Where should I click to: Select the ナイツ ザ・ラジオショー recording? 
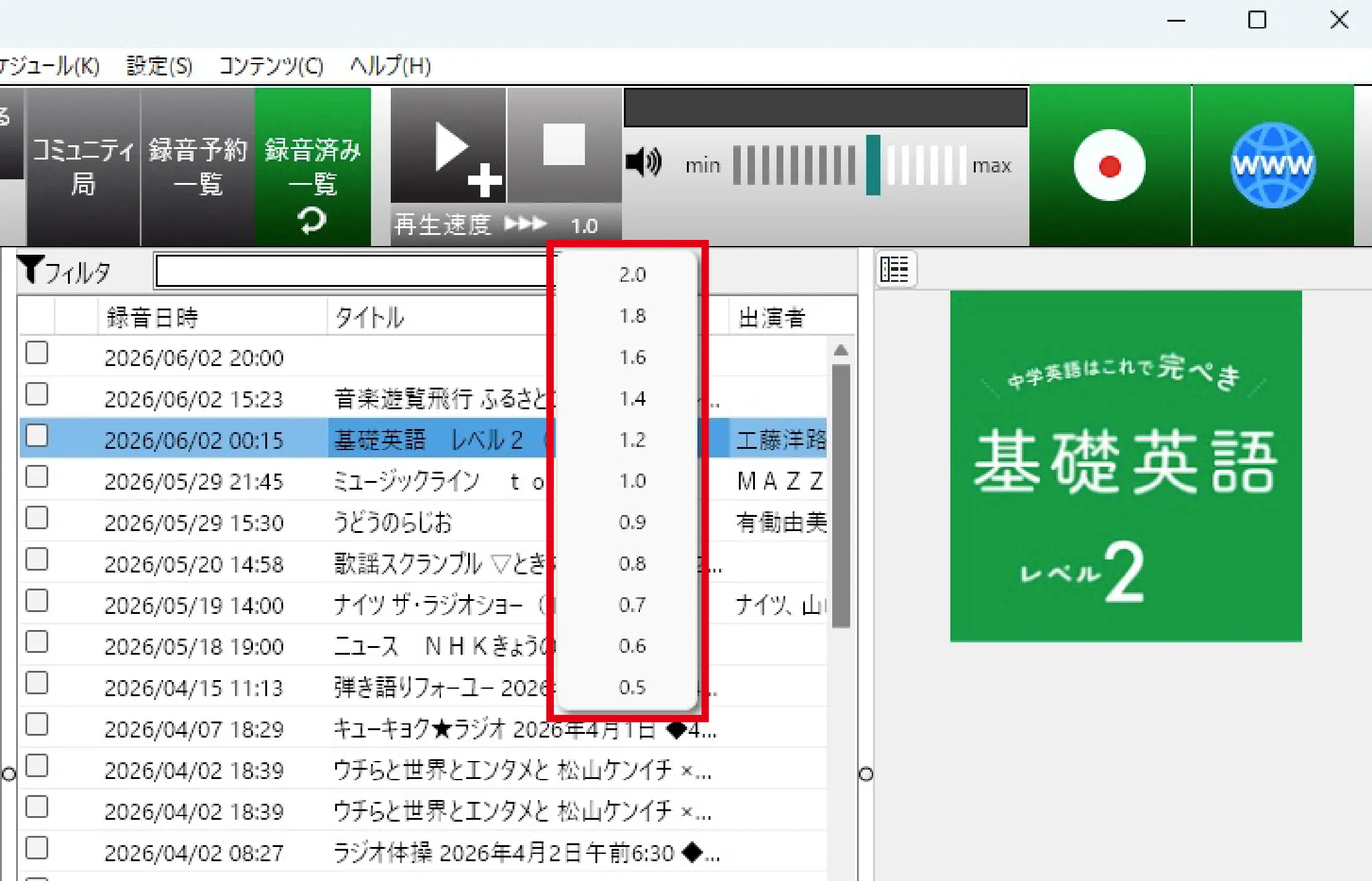pos(441,605)
